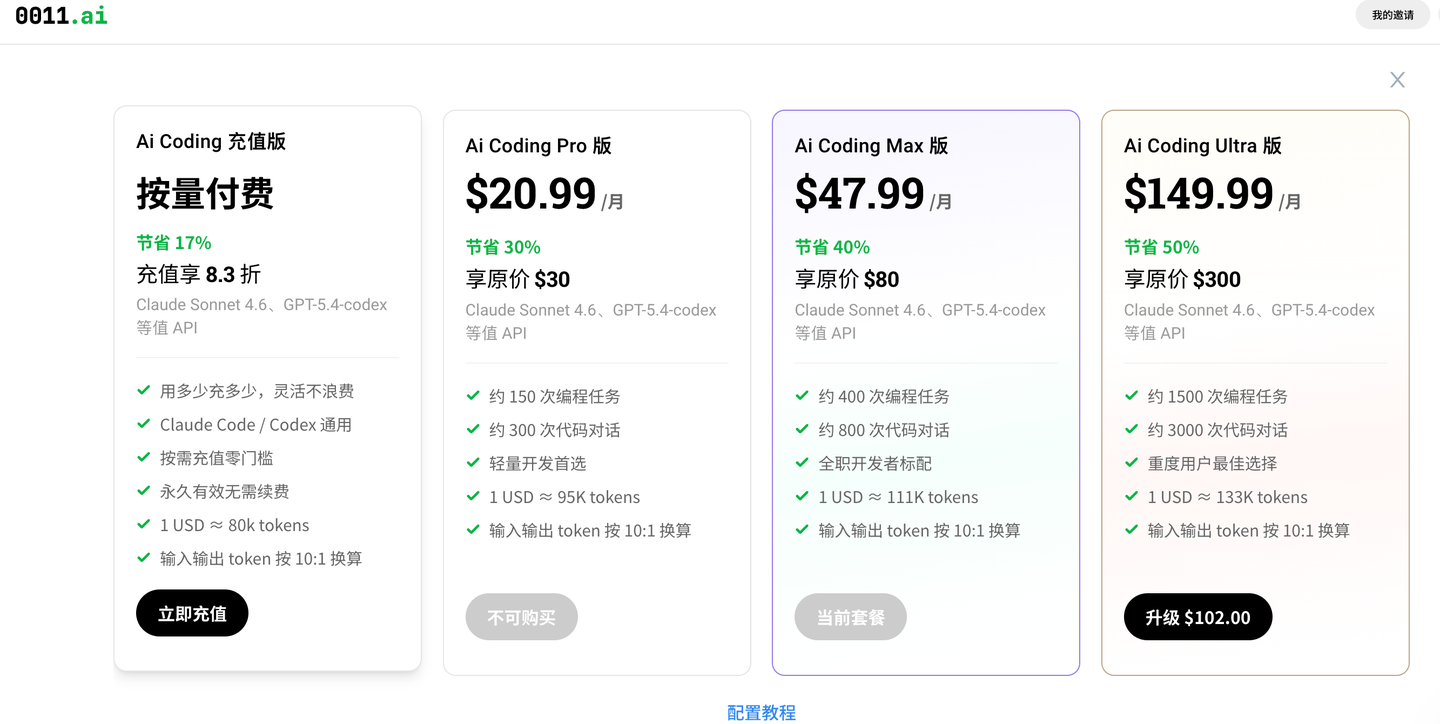The width and height of the screenshot is (1440, 724).
Task: Click checkmark beside 1 USD ≈ 133K tokens
Action: point(1131,496)
